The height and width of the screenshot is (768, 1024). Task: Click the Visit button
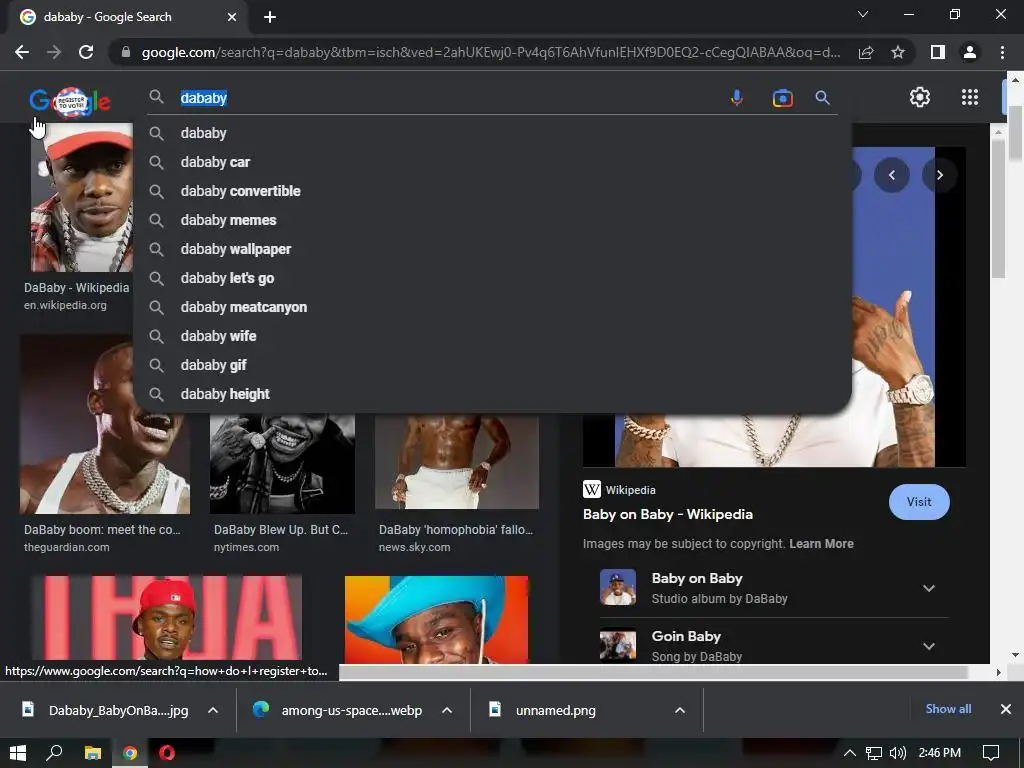919,502
